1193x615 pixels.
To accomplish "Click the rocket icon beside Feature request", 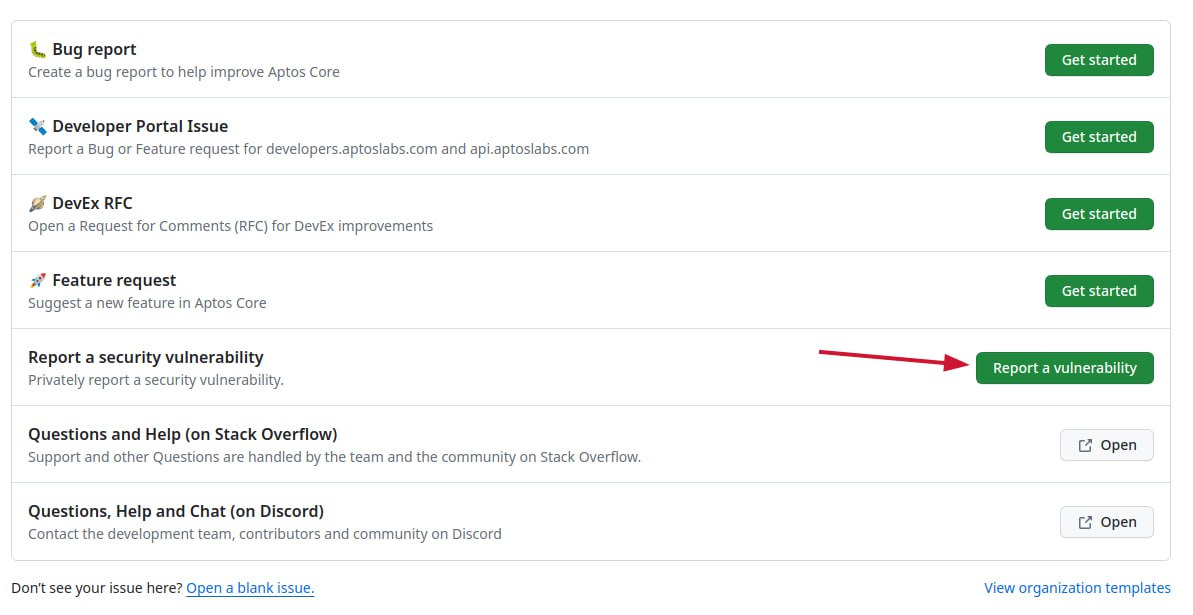I will [x=38, y=281].
